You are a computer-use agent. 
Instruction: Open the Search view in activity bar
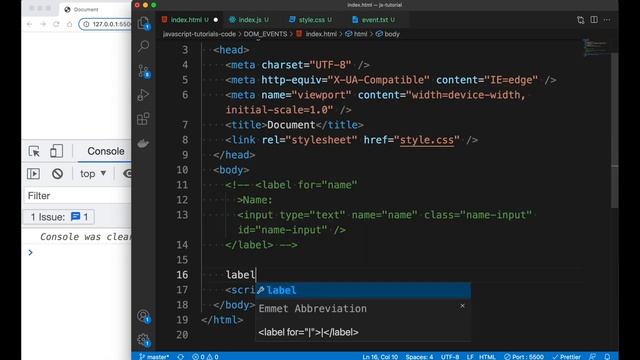tap(143, 47)
